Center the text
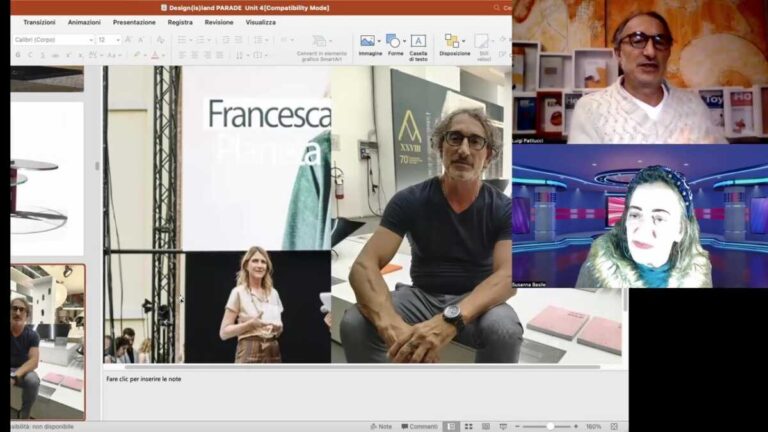 point(194,55)
